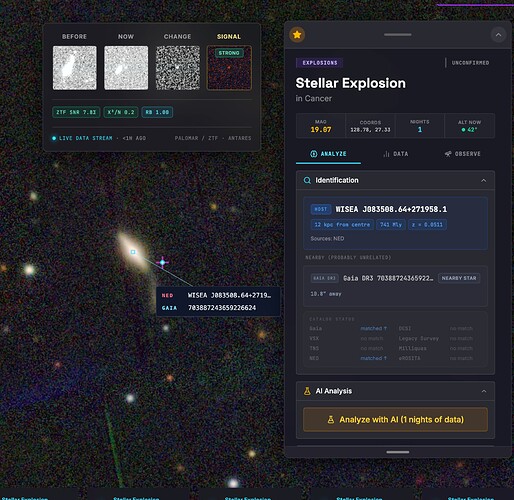514x500 pixels.
Task: Click the Identification magnifier icon
Action: pyautogui.click(x=307, y=181)
